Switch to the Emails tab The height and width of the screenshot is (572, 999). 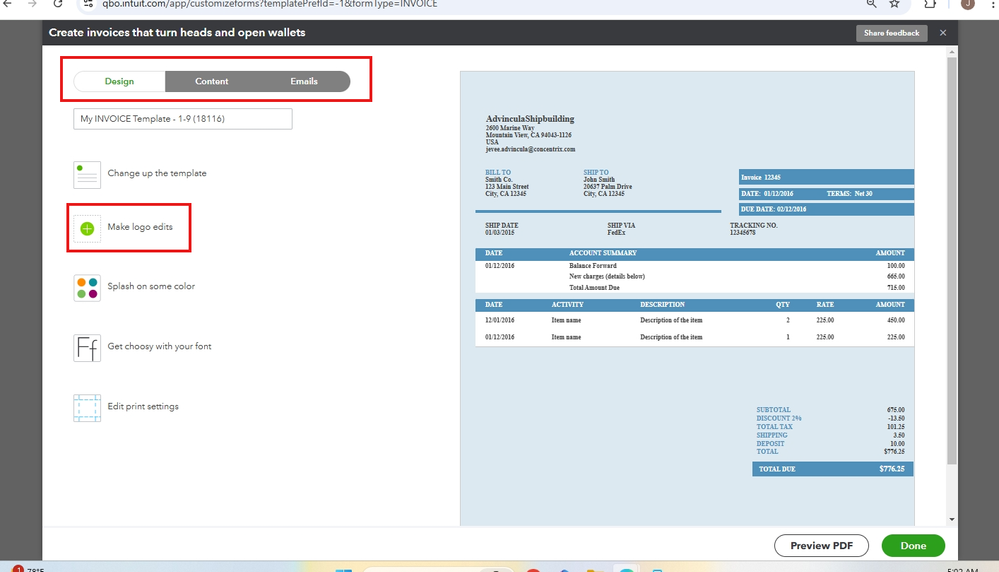click(304, 82)
